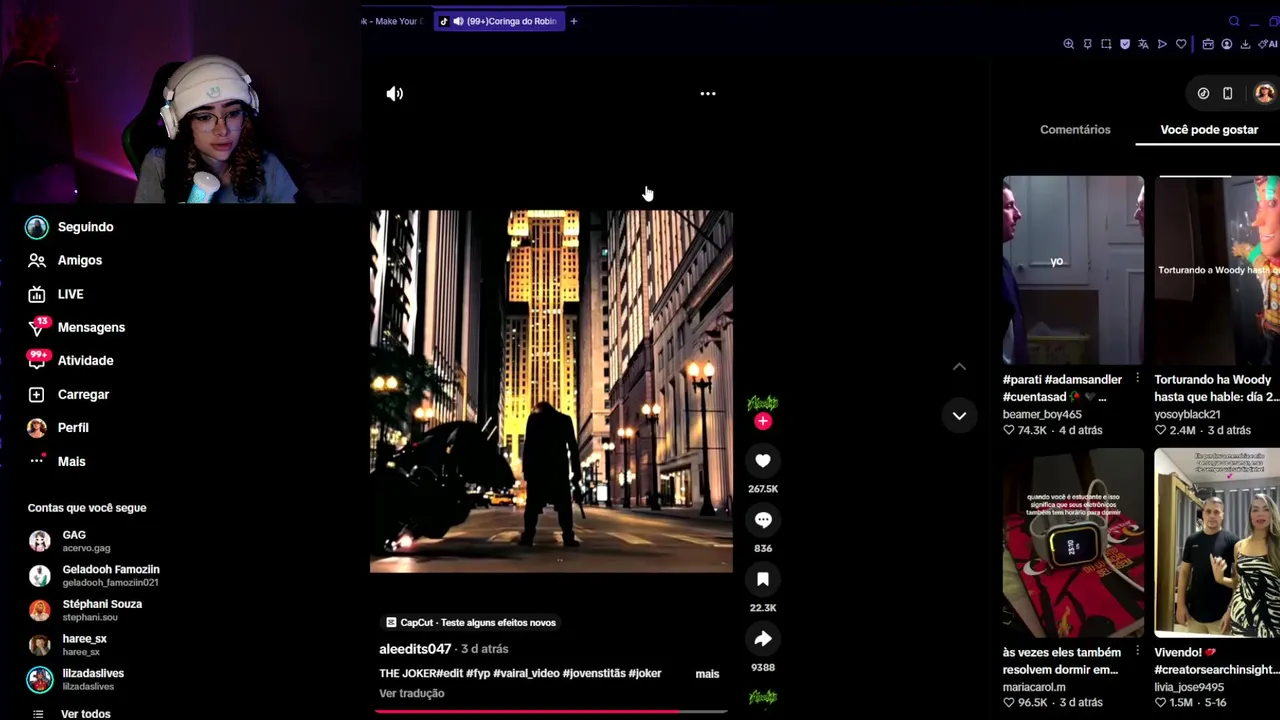
Task: Open the briefcase icon in browser toolbar
Action: pyautogui.click(x=1208, y=44)
